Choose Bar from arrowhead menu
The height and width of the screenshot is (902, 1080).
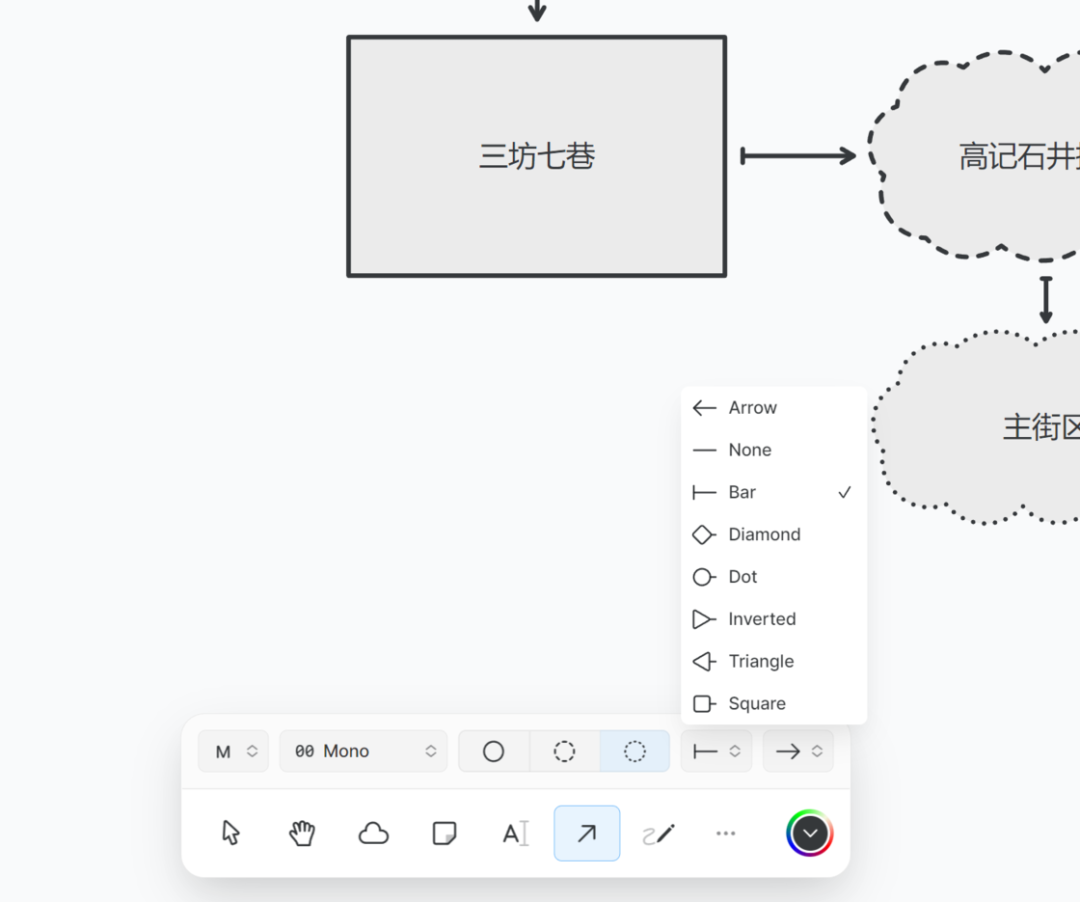pos(773,492)
